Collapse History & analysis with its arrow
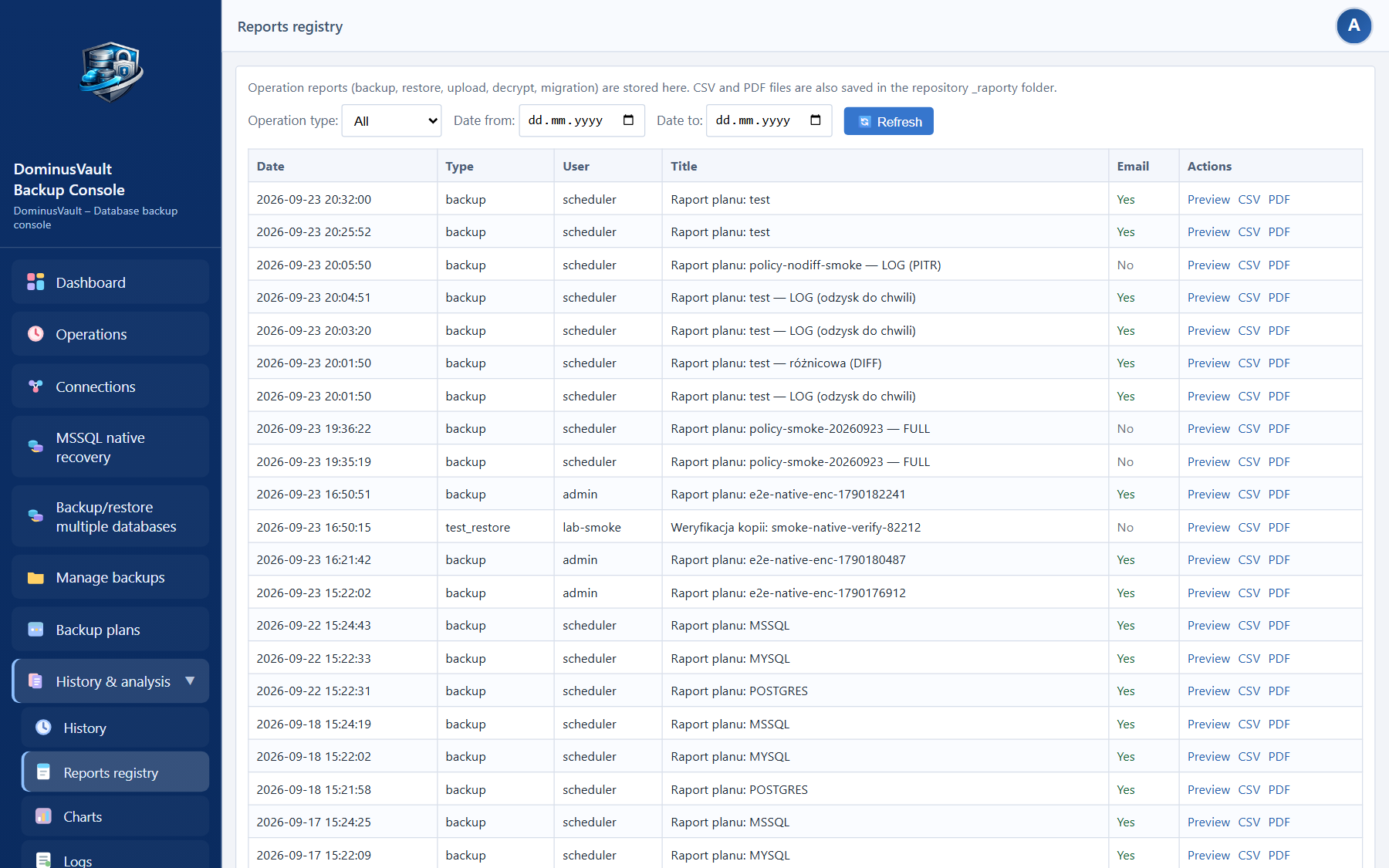The image size is (1389, 868). (190, 681)
